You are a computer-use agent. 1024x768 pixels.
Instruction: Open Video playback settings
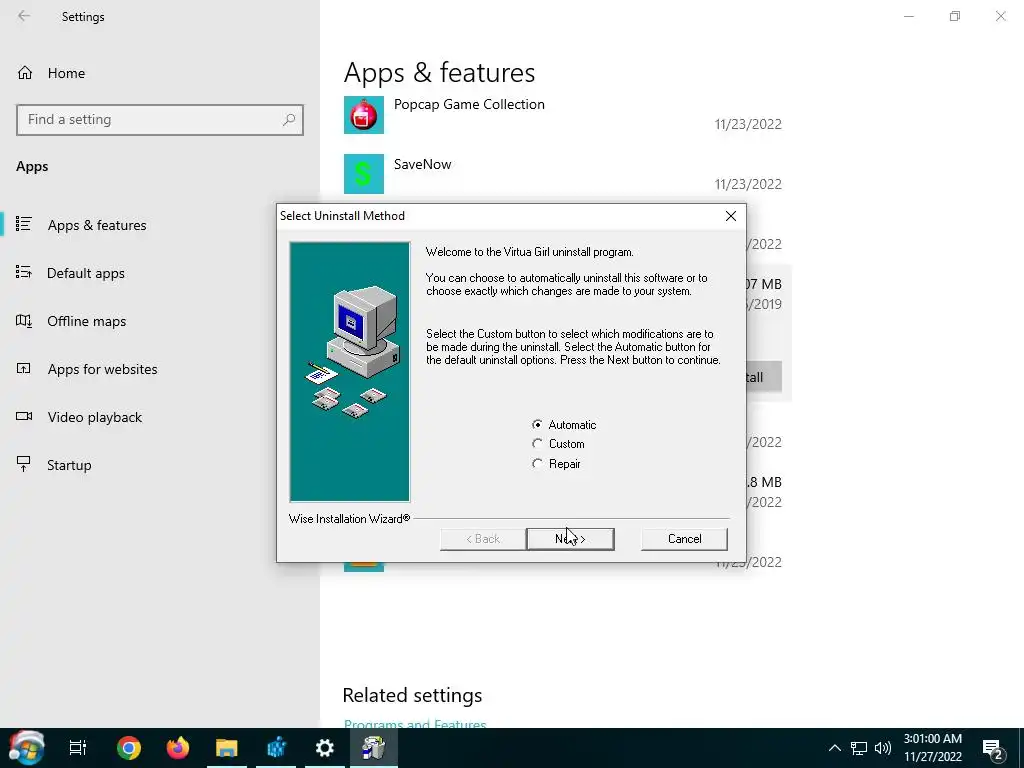(x=94, y=417)
